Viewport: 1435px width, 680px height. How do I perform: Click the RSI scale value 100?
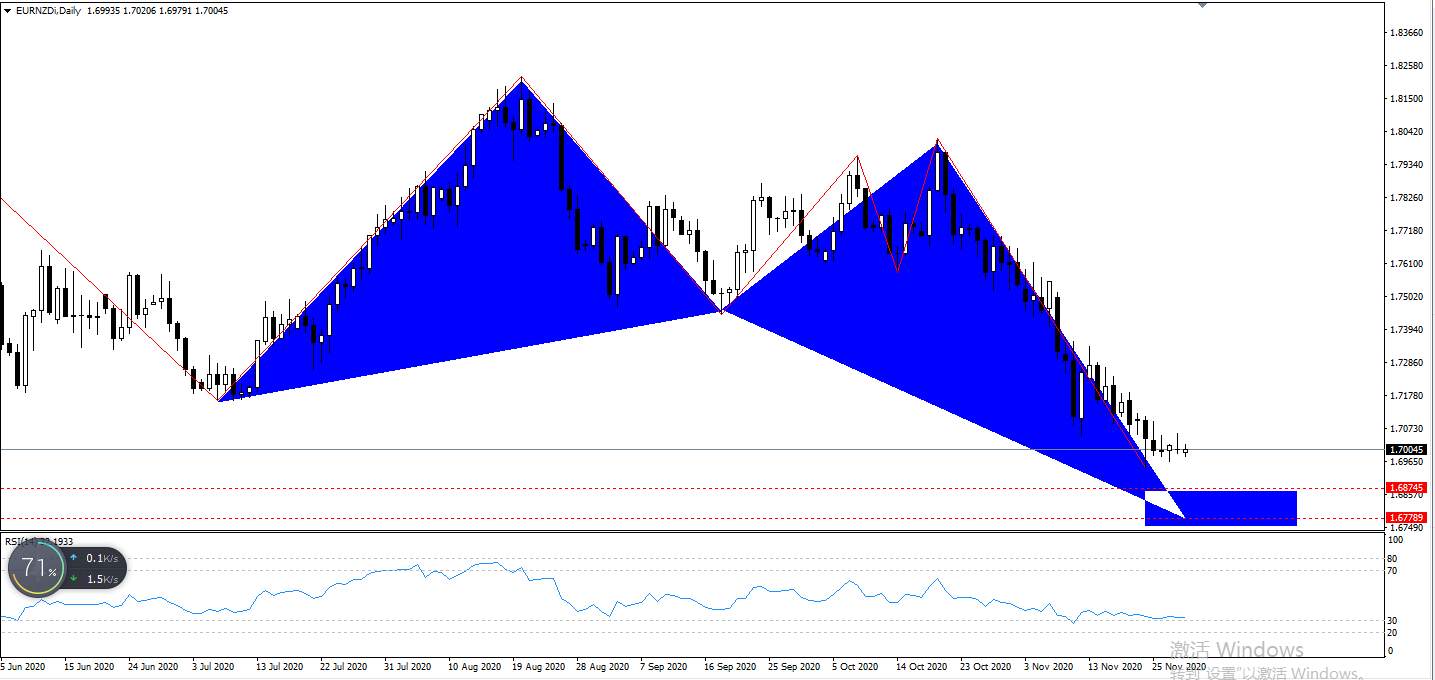1396,540
